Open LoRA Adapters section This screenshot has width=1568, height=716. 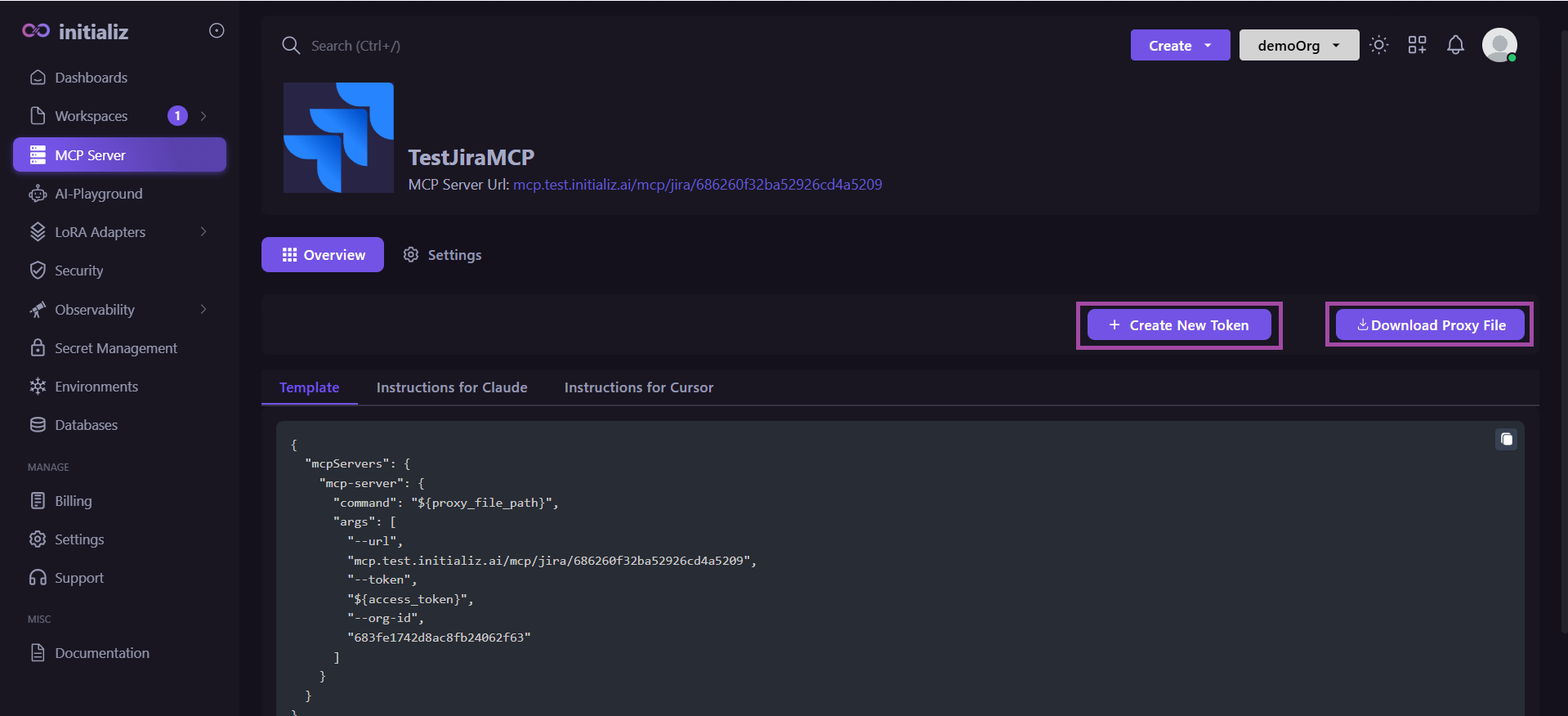tap(100, 232)
